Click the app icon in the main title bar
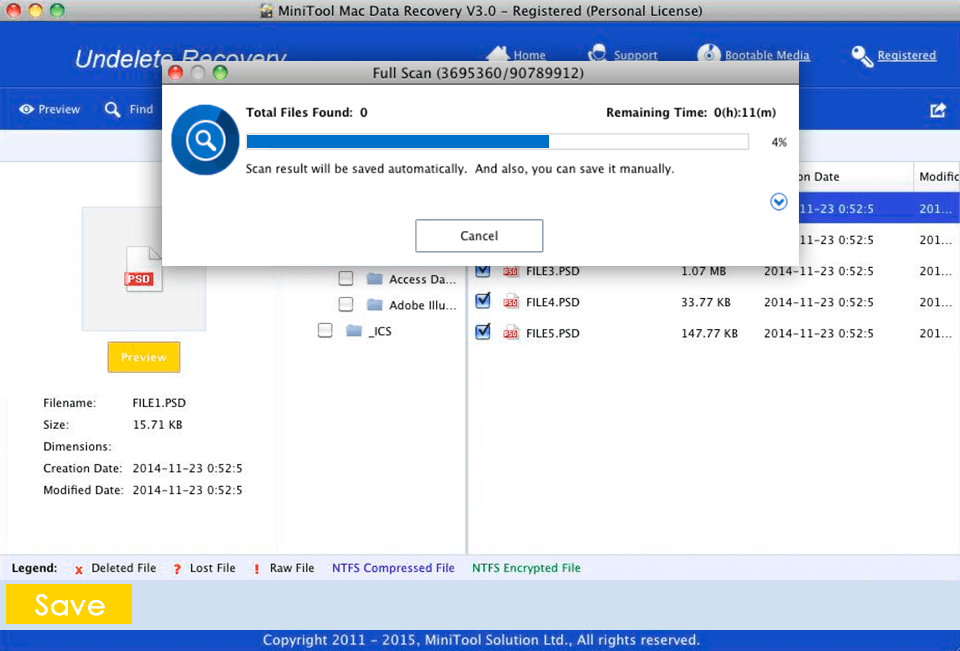 click(266, 11)
